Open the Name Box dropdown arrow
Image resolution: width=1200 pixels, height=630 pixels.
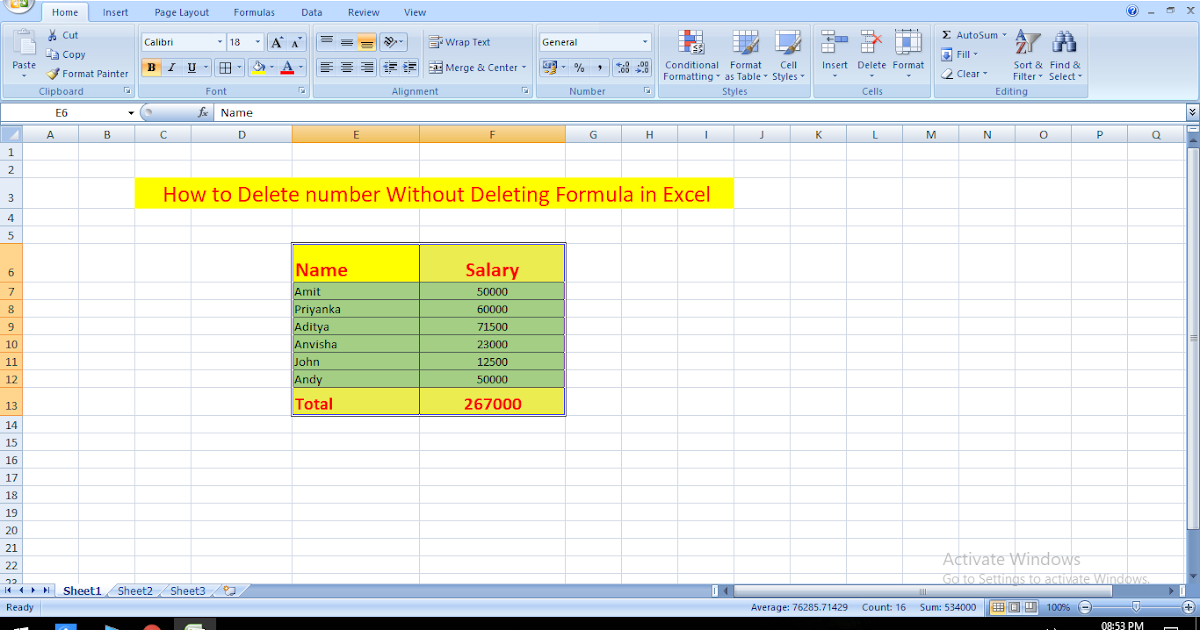pos(131,113)
